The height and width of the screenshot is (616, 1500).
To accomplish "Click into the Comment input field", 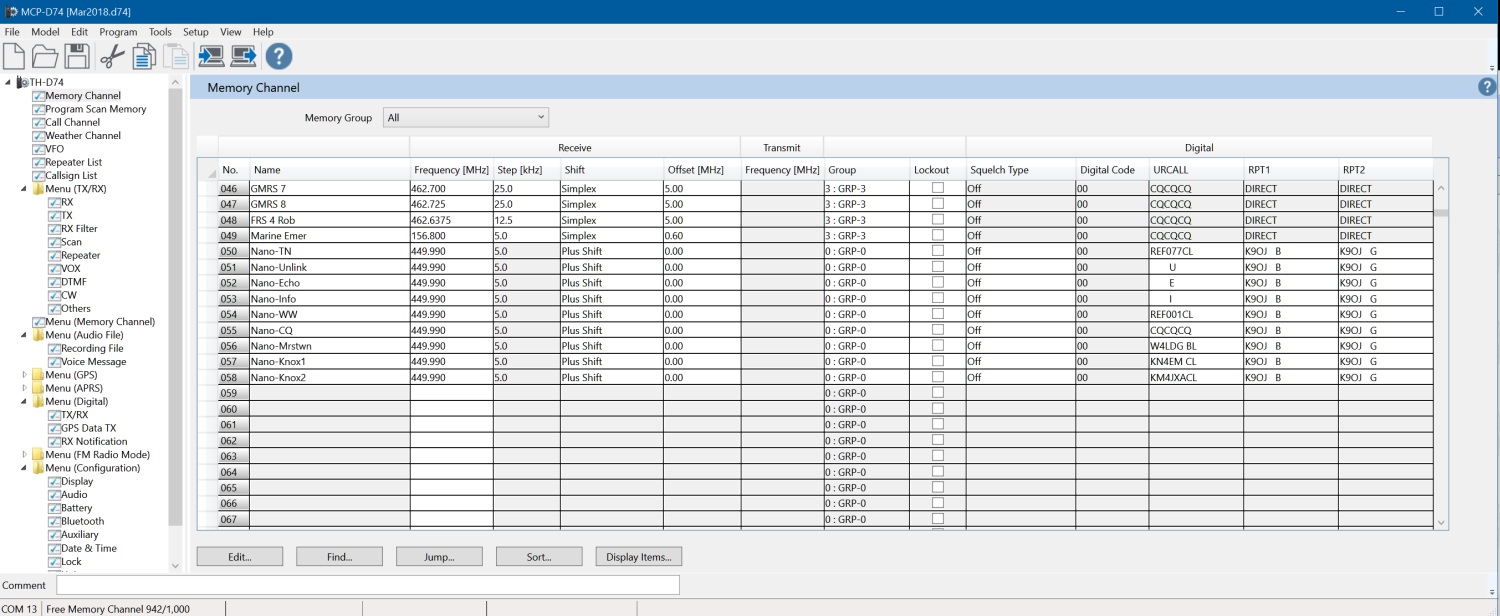I will click(x=368, y=585).
